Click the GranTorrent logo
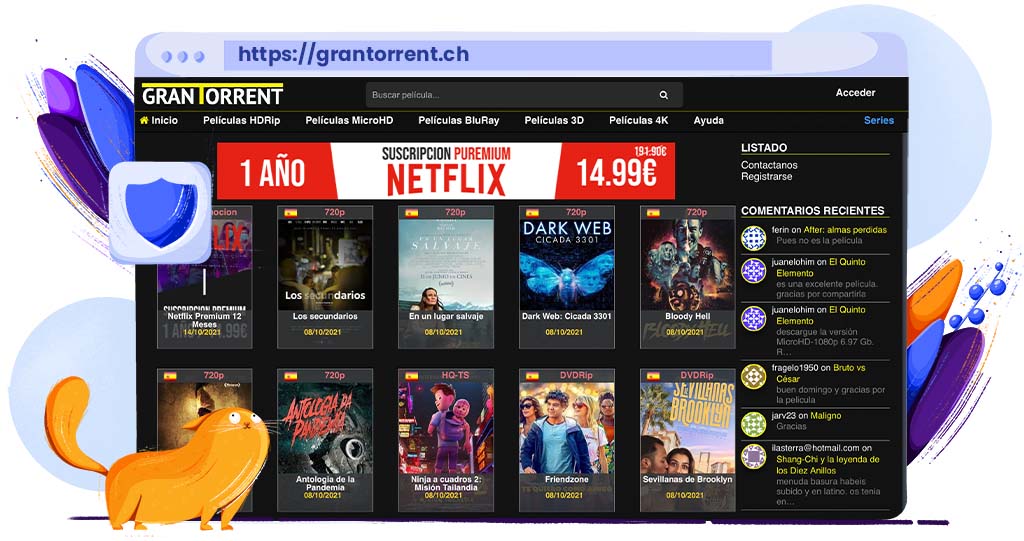 pos(212,95)
